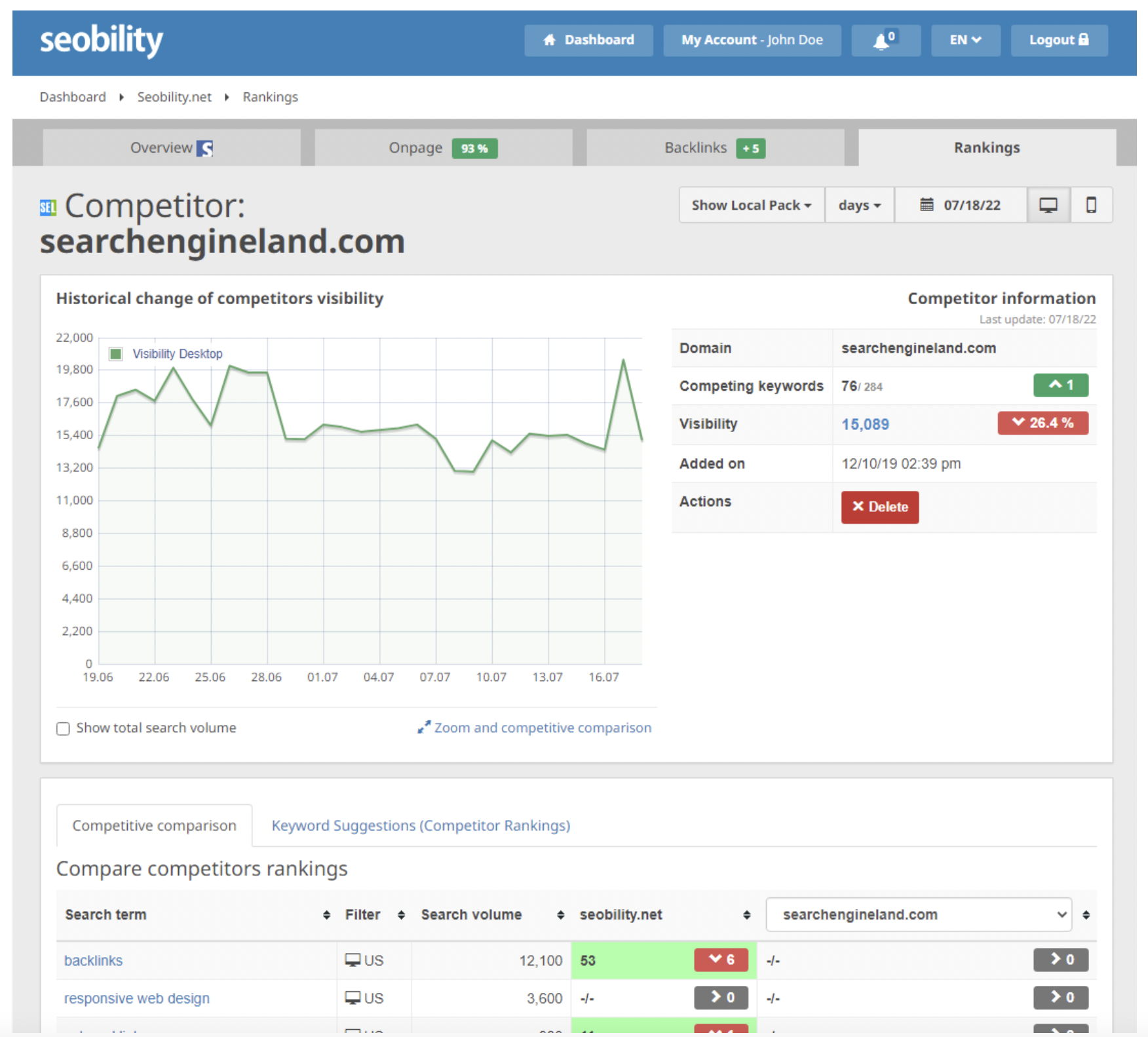The height and width of the screenshot is (1037, 1148).
Task: Click the Logout button
Action: coord(1059,41)
